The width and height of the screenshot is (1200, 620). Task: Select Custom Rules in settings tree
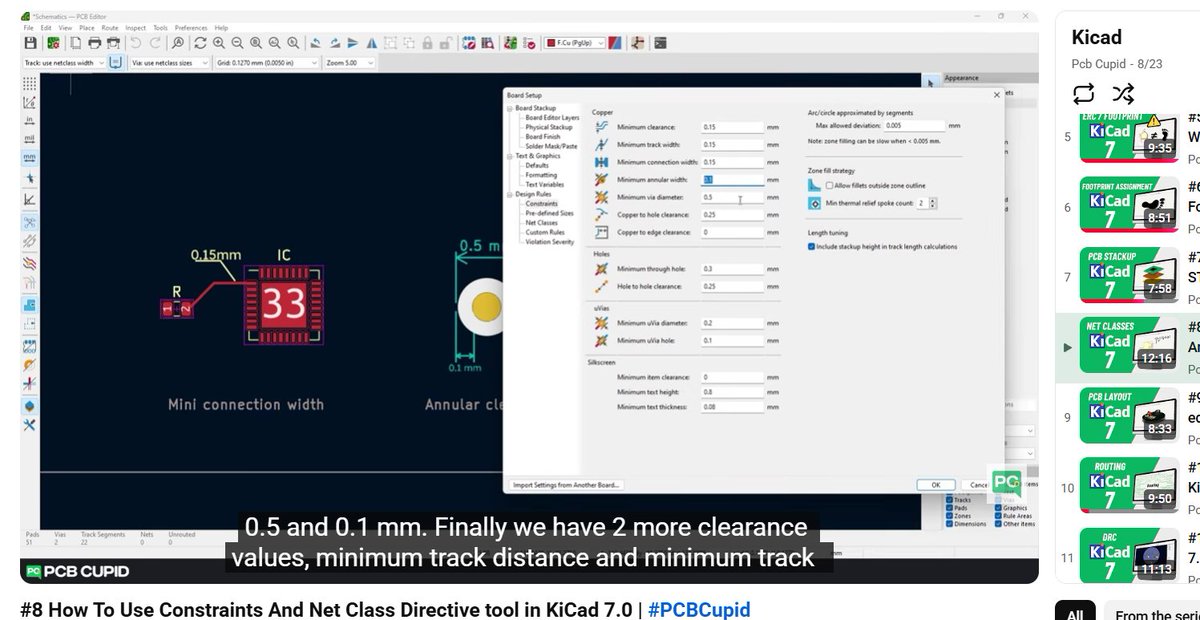(545, 232)
